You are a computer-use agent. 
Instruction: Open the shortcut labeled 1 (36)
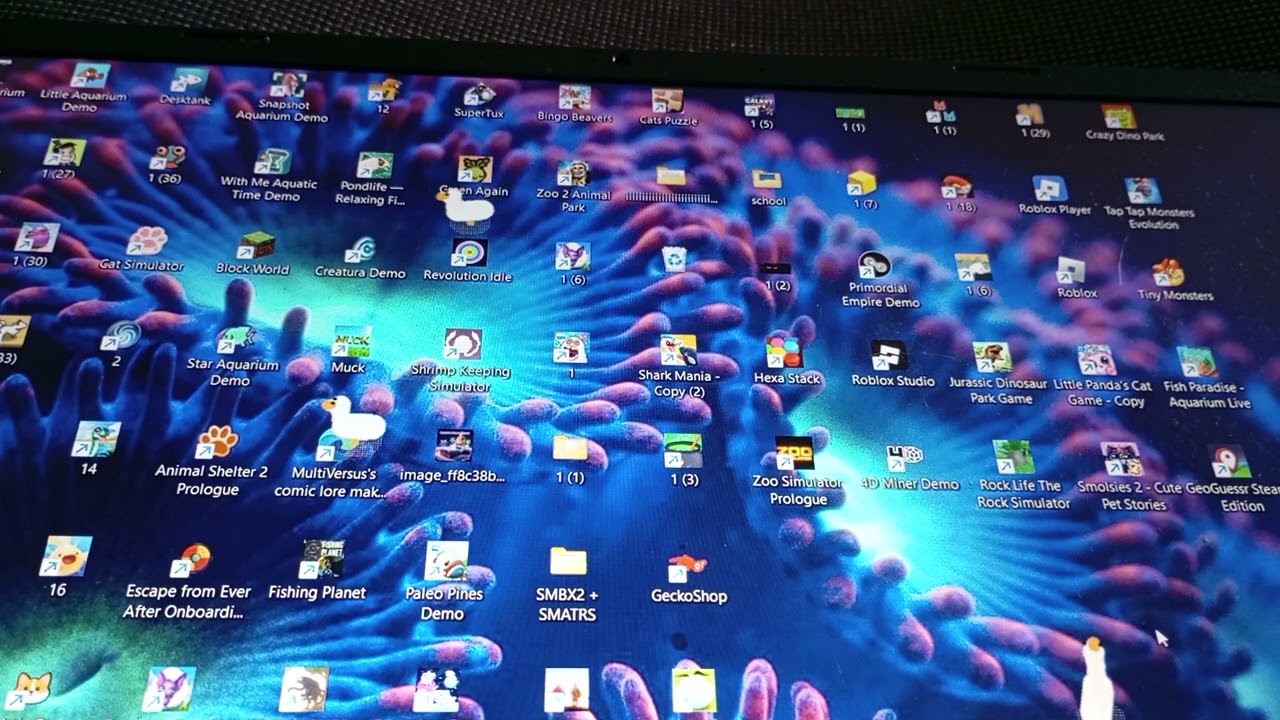click(x=167, y=158)
